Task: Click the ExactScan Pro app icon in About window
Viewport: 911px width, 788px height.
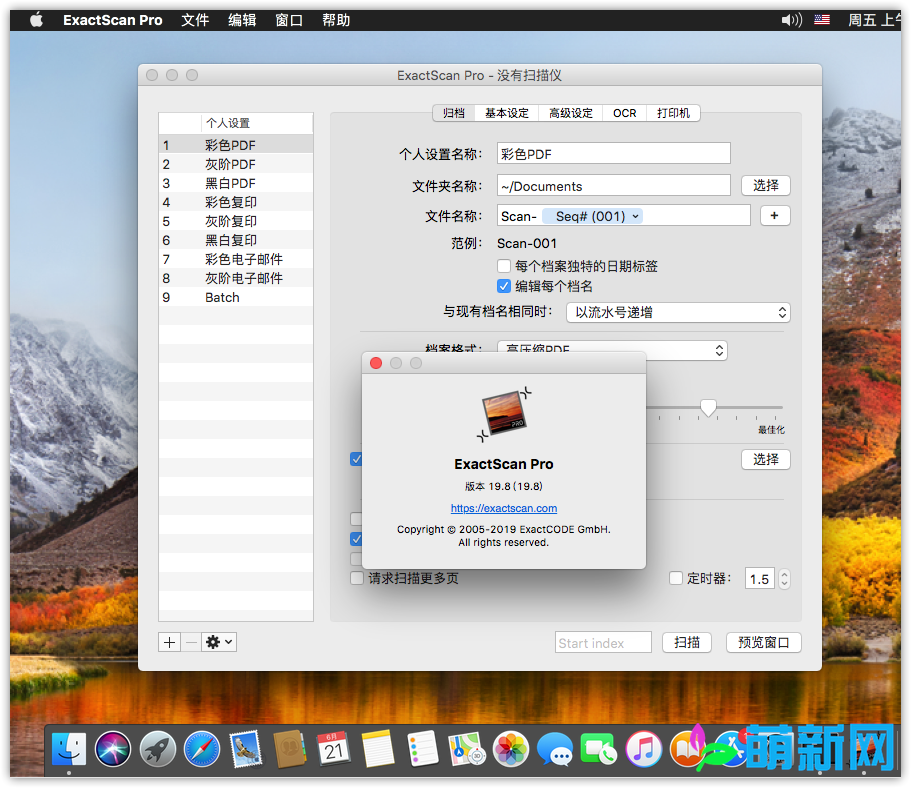Action: (x=504, y=414)
